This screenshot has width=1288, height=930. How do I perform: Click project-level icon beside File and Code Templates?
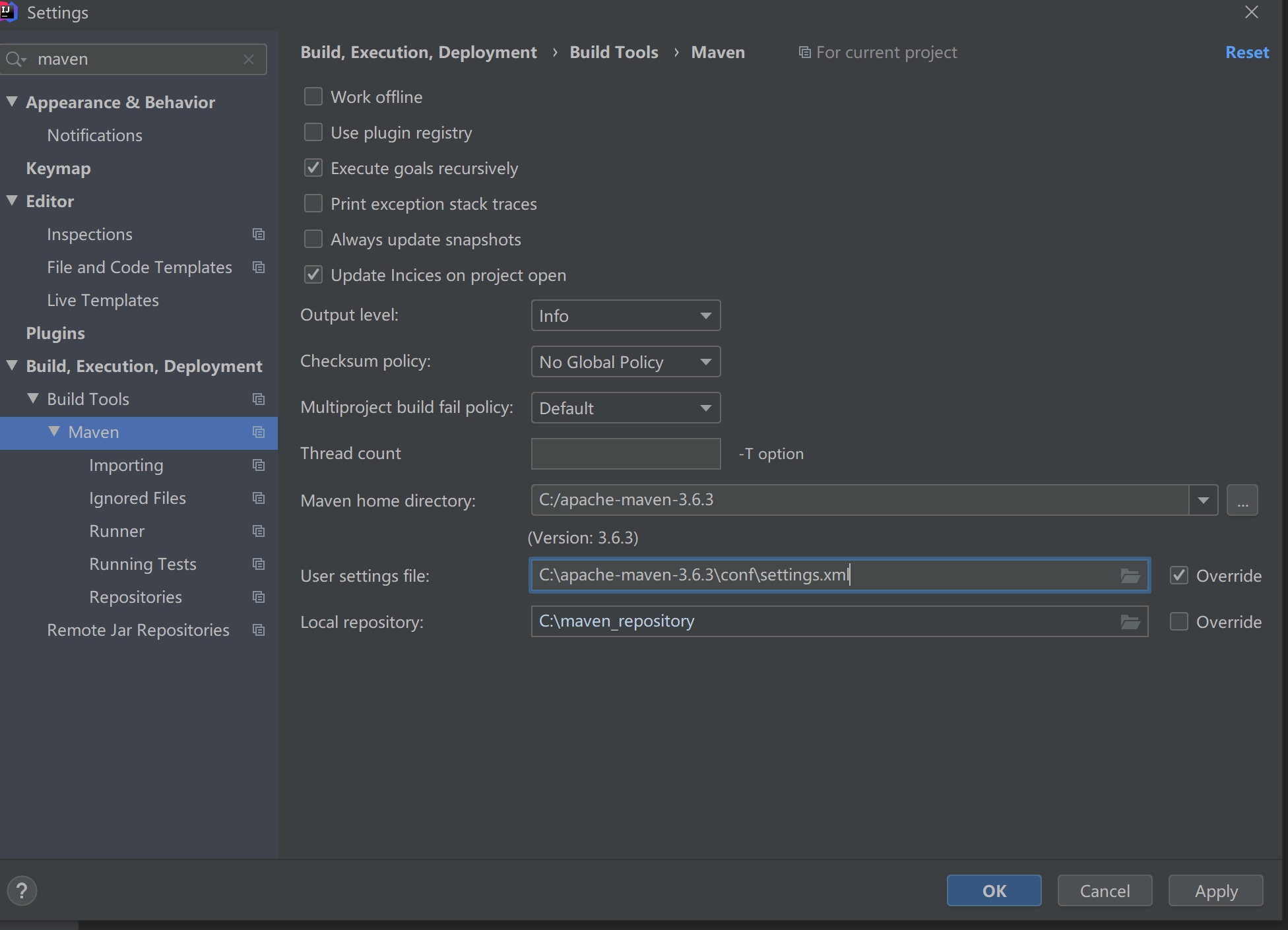[259, 267]
